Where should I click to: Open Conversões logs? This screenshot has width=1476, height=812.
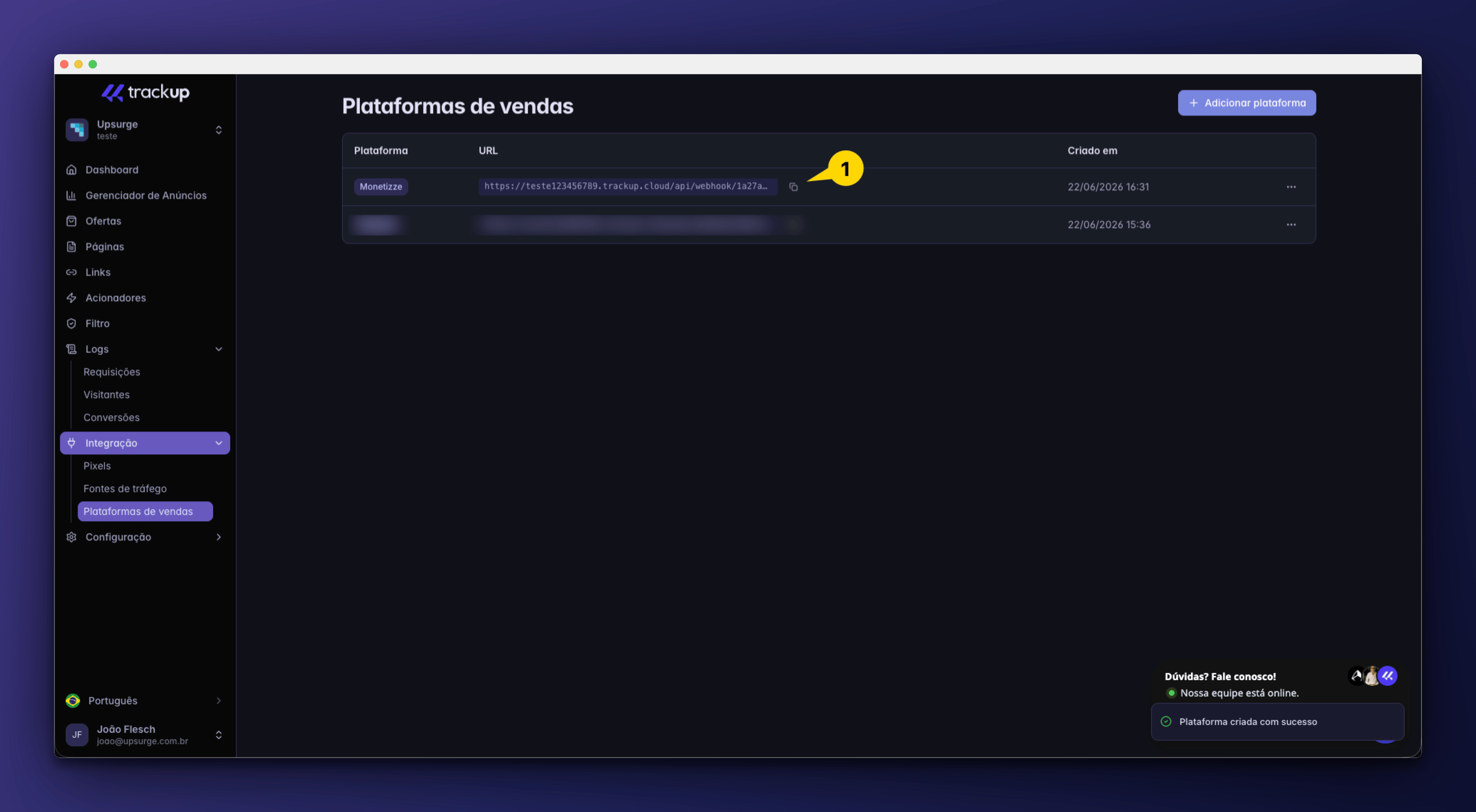(111, 418)
